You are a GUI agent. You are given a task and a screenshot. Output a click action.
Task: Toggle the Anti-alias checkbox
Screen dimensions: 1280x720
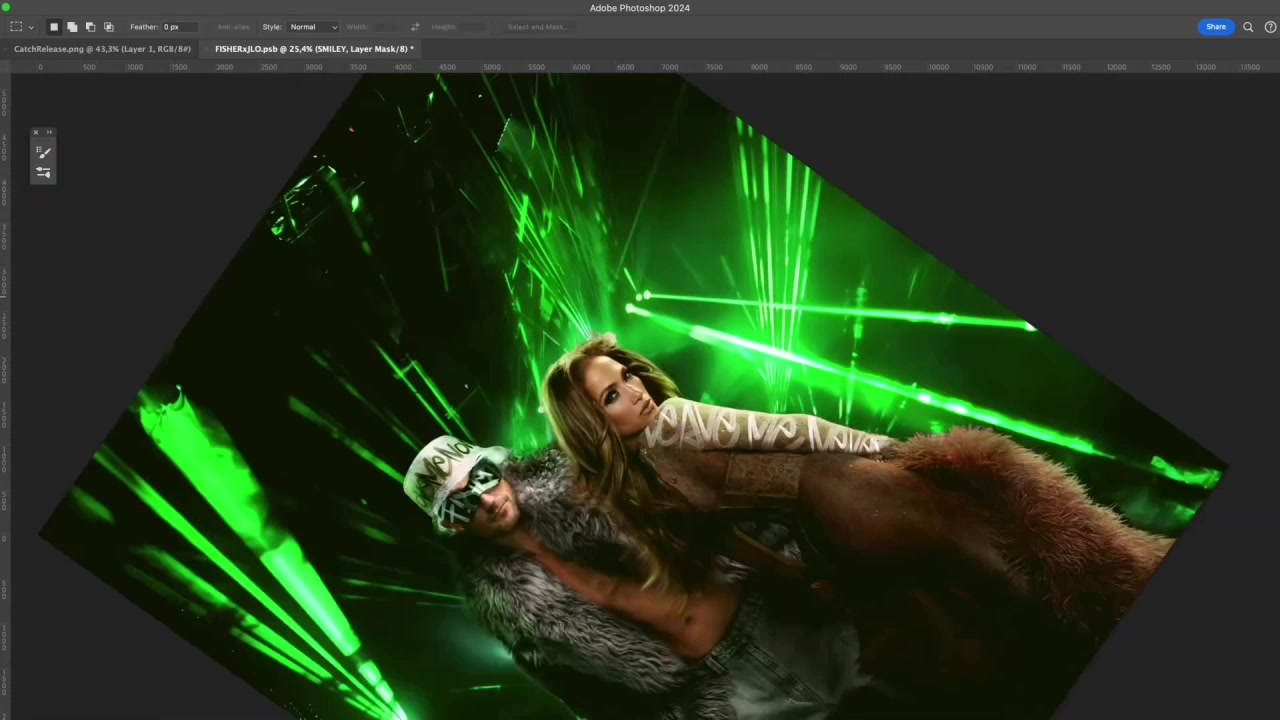[x=233, y=27]
